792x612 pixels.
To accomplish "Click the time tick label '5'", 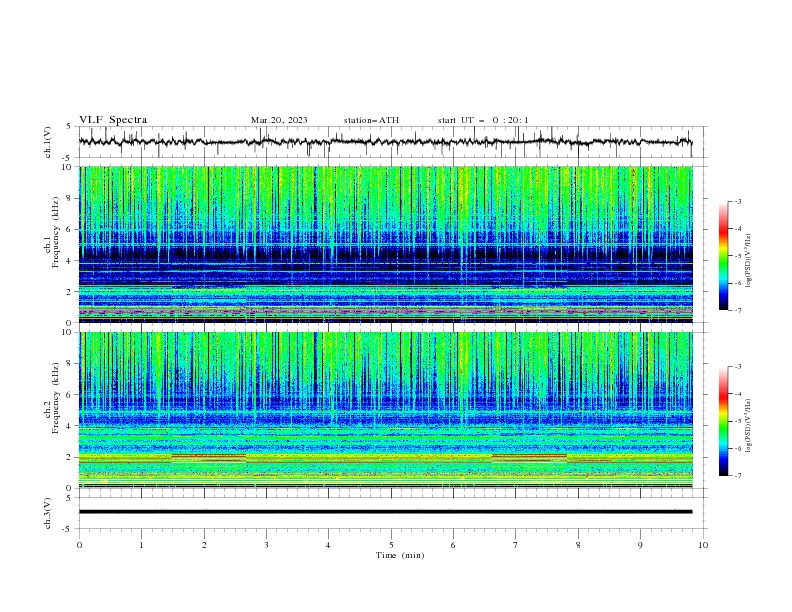I will pos(391,545).
